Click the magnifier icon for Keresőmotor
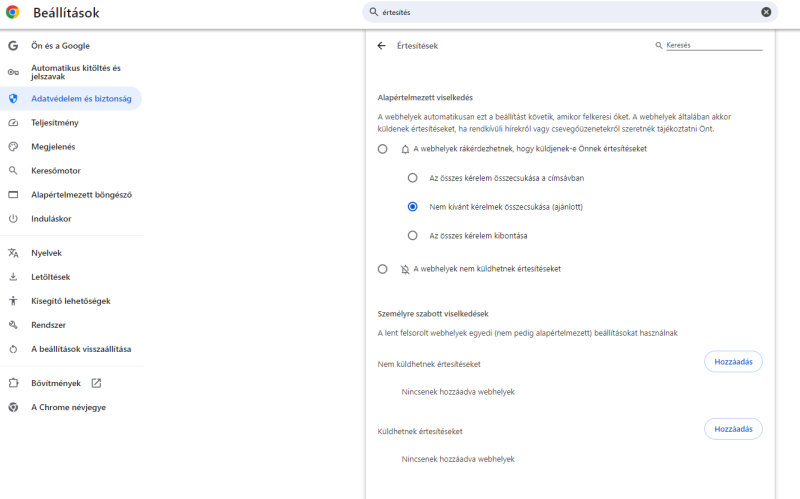 13,170
